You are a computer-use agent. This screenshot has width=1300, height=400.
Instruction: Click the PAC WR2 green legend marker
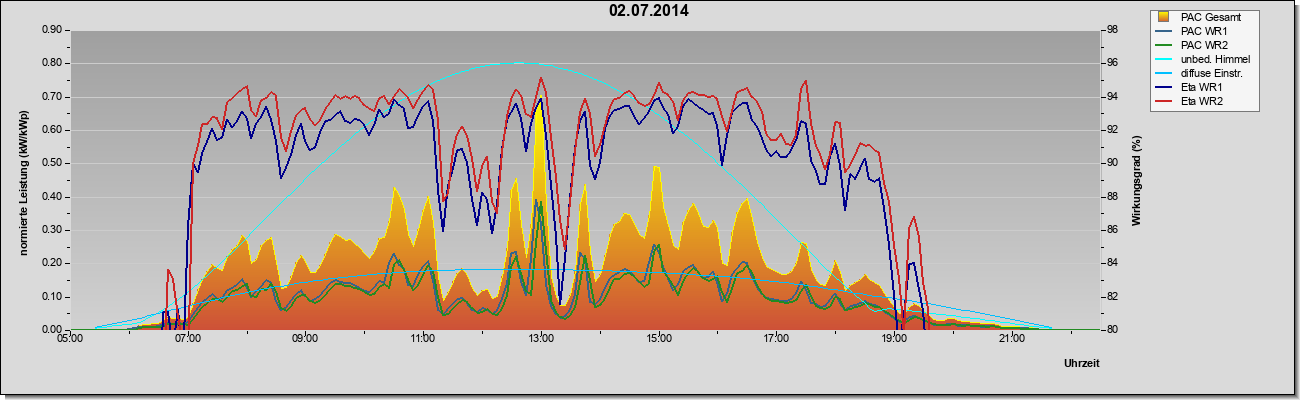(1164, 45)
